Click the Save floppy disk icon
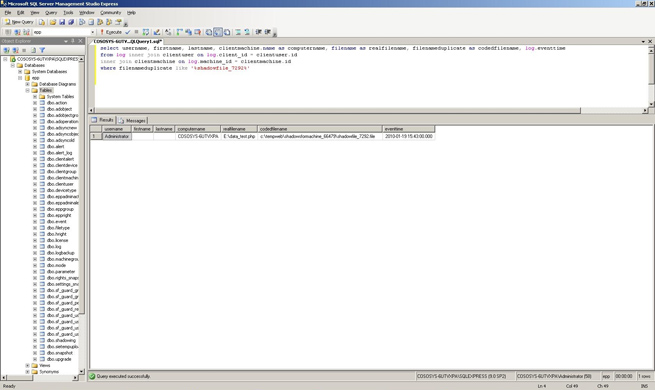Image resolution: width=655 pixels, height=390 pixels. point(62,22)
